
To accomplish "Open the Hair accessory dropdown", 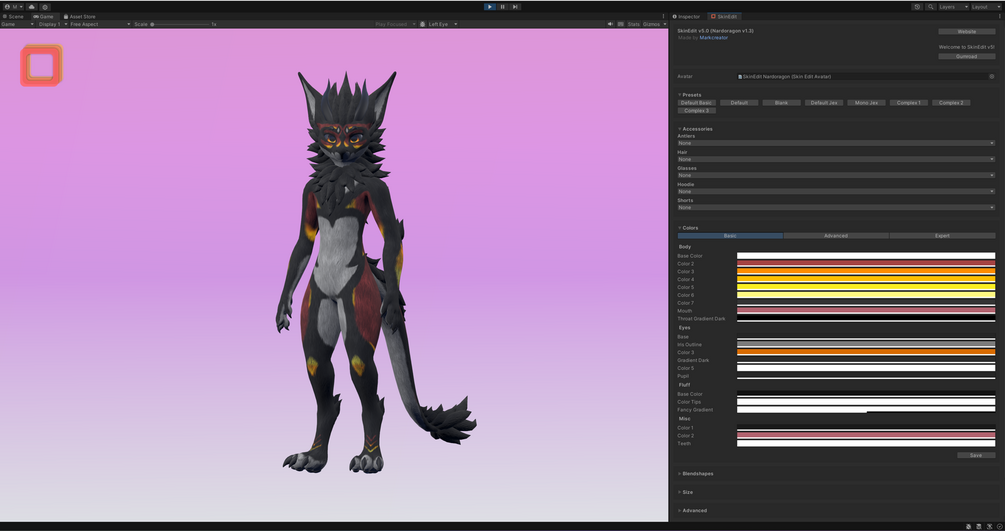I will click(x=836, y=159).
